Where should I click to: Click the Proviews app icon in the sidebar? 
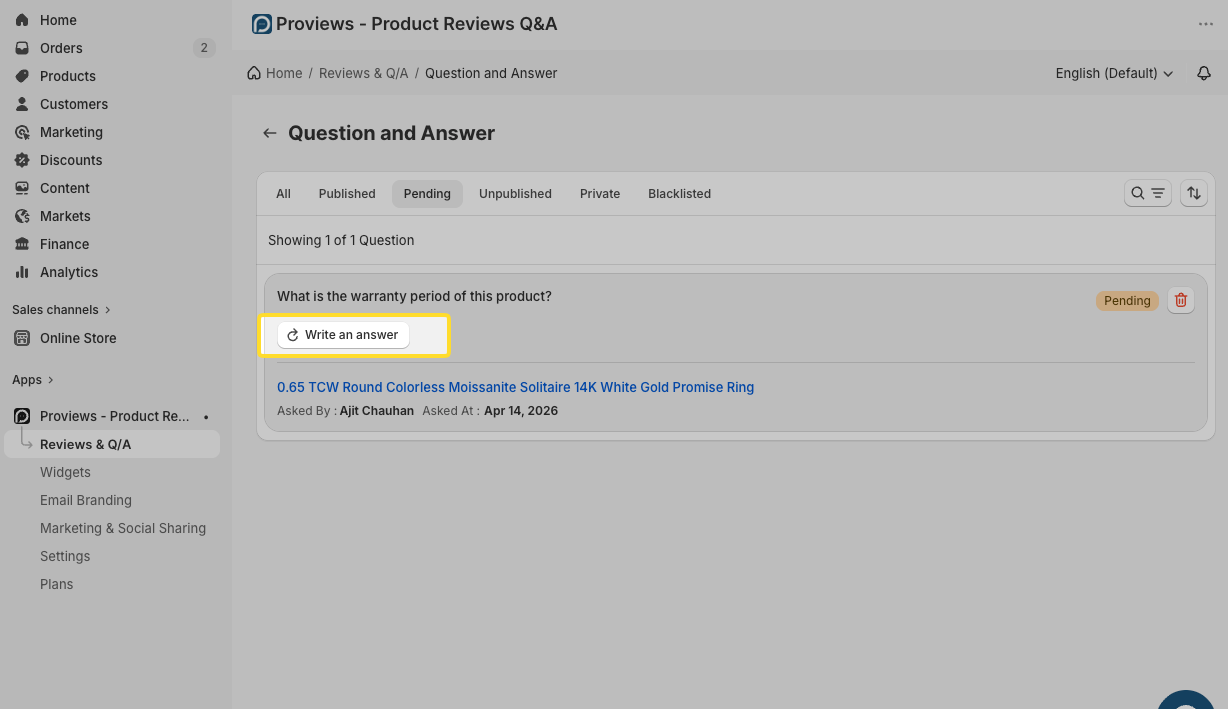(x=22, y=416)
